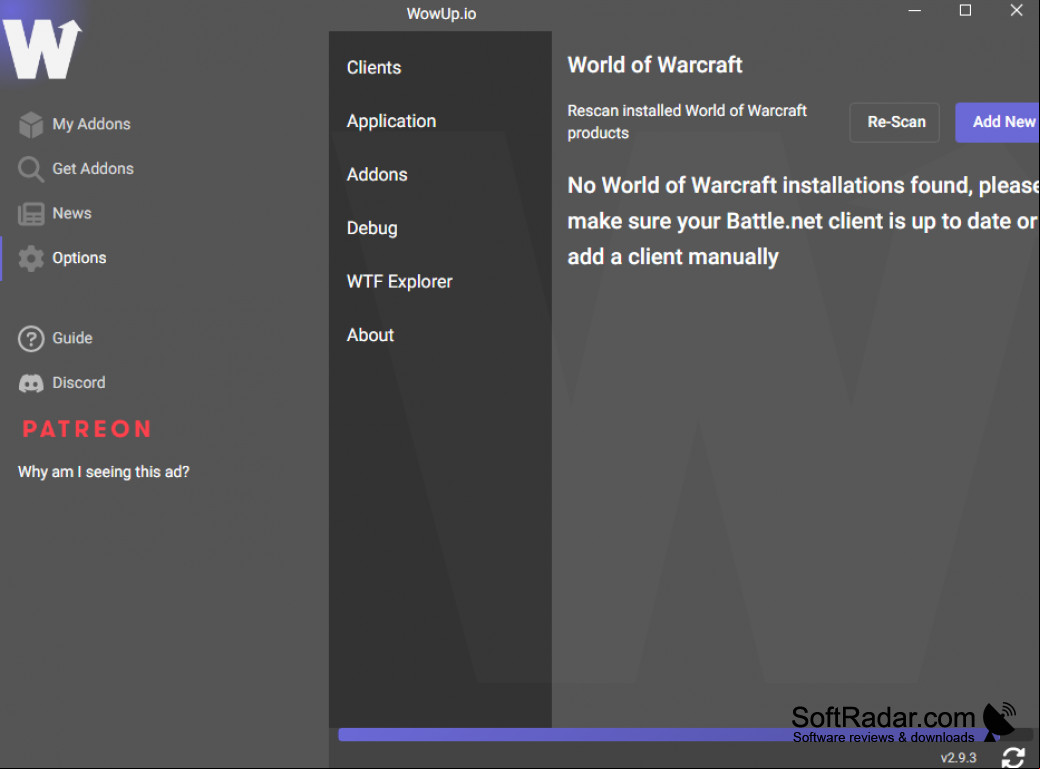Open the Guide link
The height and width of the screenshot is (769, 1040).
coord(72,338)
